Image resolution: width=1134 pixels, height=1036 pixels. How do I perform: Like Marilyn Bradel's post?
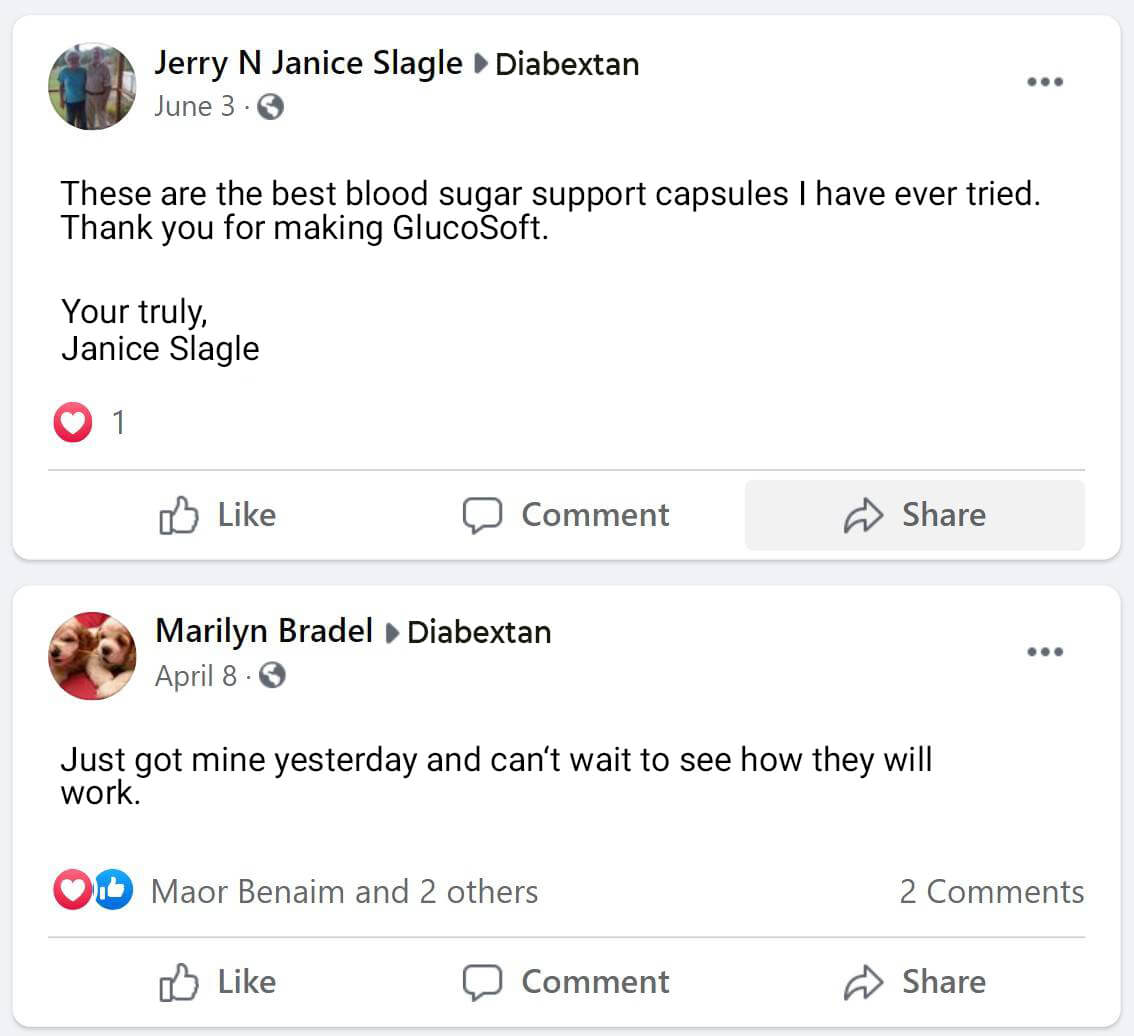[x=217, y=982]
